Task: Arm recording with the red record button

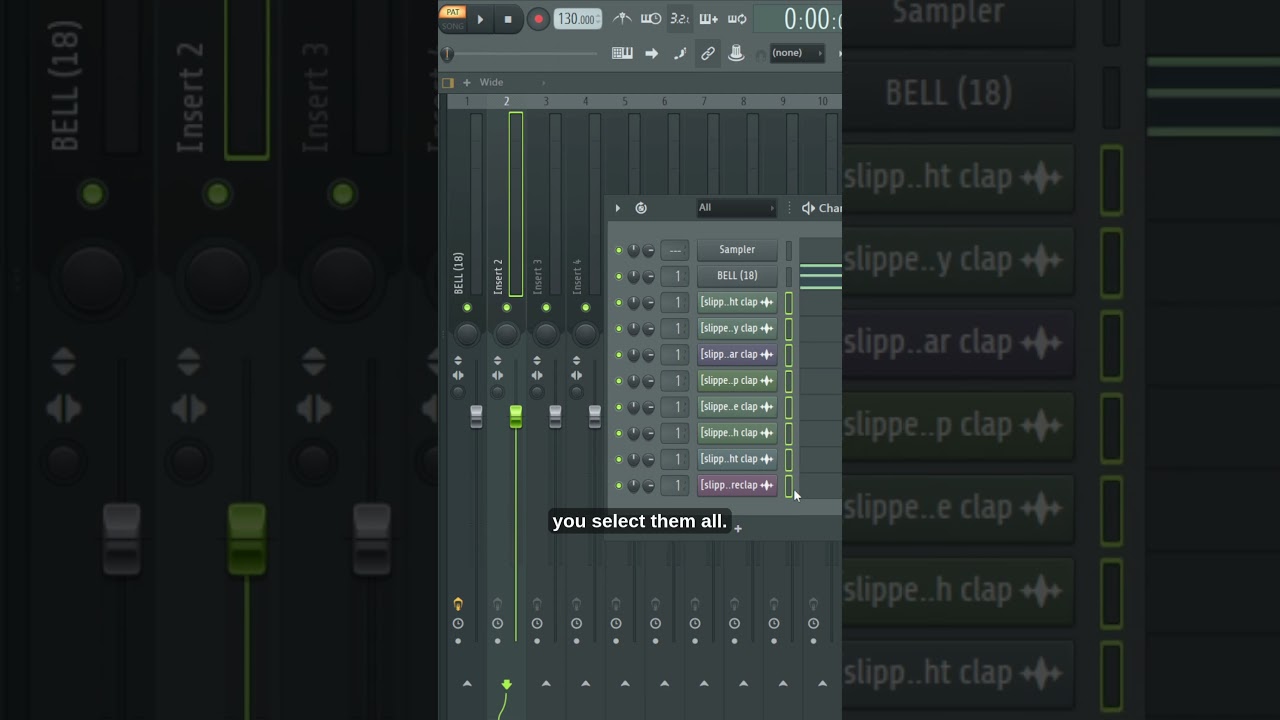Action: [x=538, y=19]
